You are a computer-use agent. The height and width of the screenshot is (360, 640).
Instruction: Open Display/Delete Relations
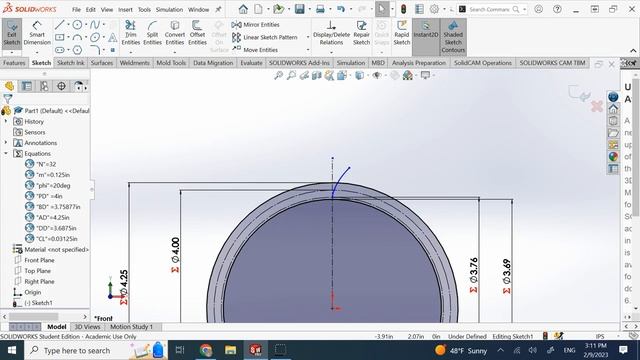[x=331, y=33]
